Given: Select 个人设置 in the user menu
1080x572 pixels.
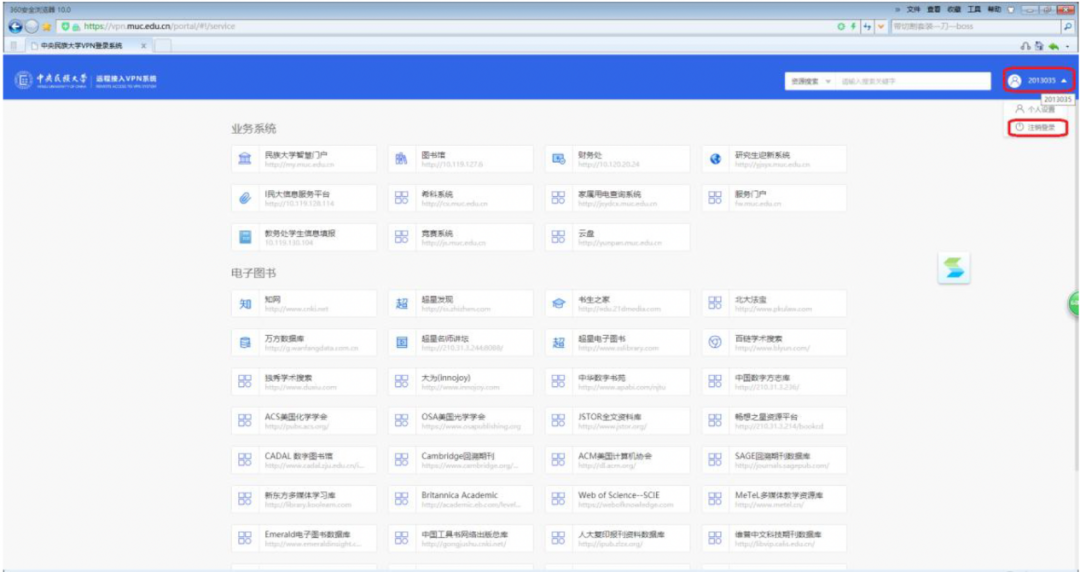Looking at the screenshot, I should click(1035, 110).
